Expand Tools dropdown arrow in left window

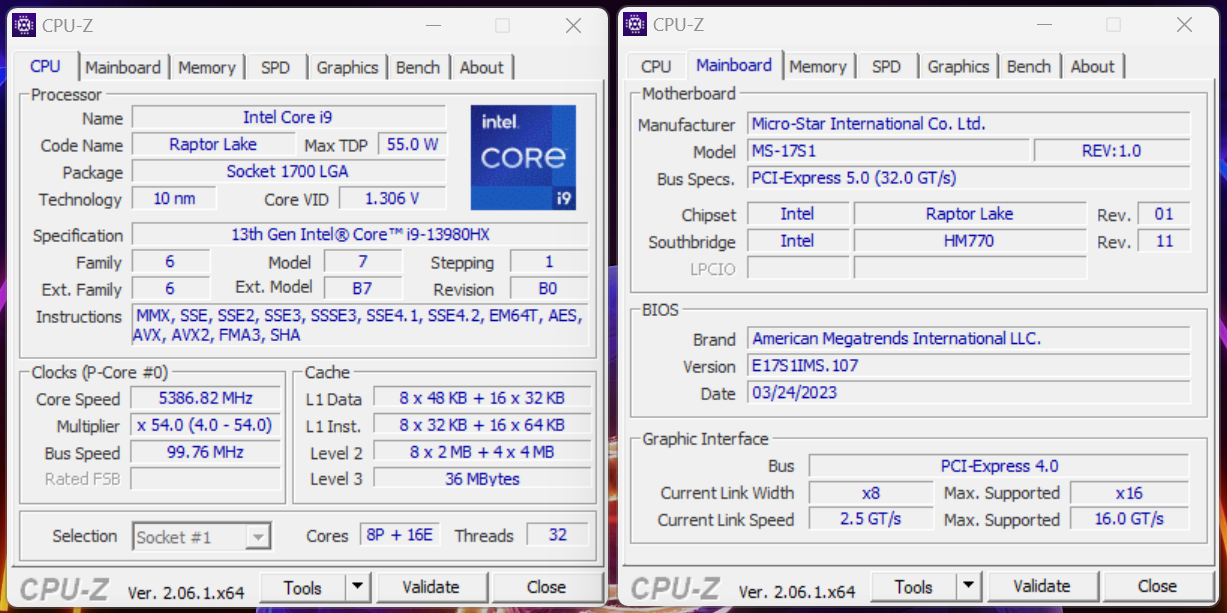[358, 587]
